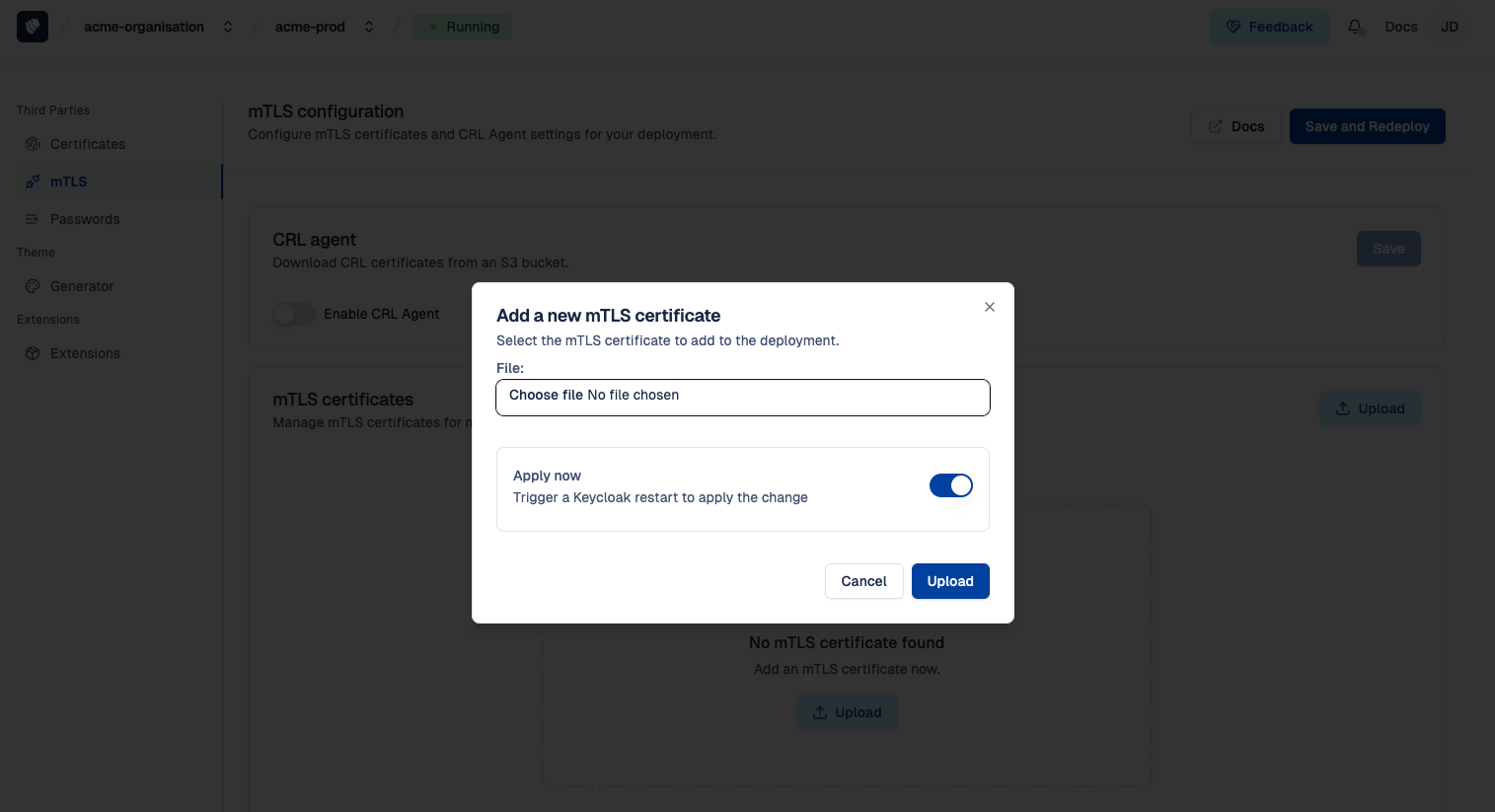Dismiss the dialog with the X icon
The height and width of the screenshot is (812, 1495).
[x=990, y=307]
